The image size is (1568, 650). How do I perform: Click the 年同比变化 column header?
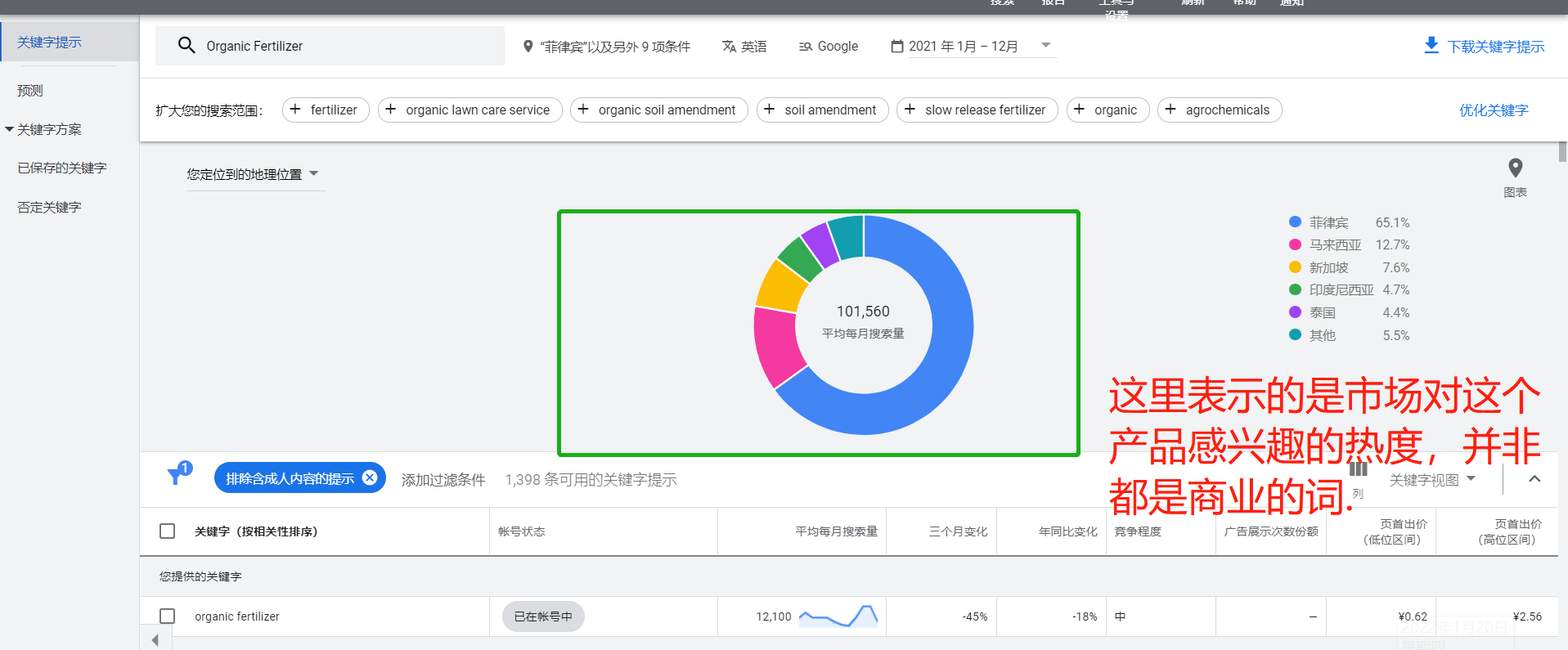(1068, 531)
